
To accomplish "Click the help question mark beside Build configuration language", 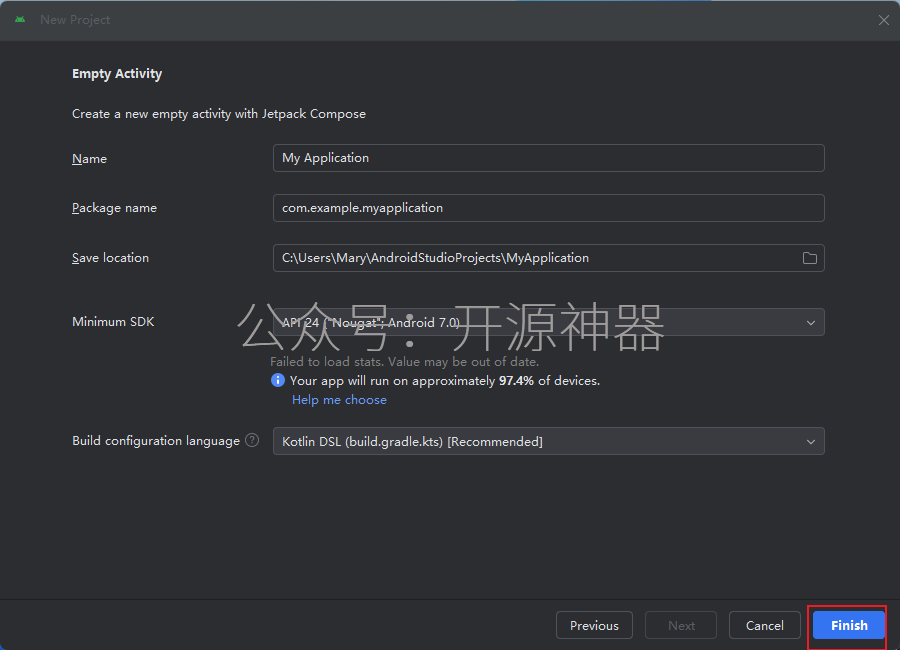I will click(252, 440).
